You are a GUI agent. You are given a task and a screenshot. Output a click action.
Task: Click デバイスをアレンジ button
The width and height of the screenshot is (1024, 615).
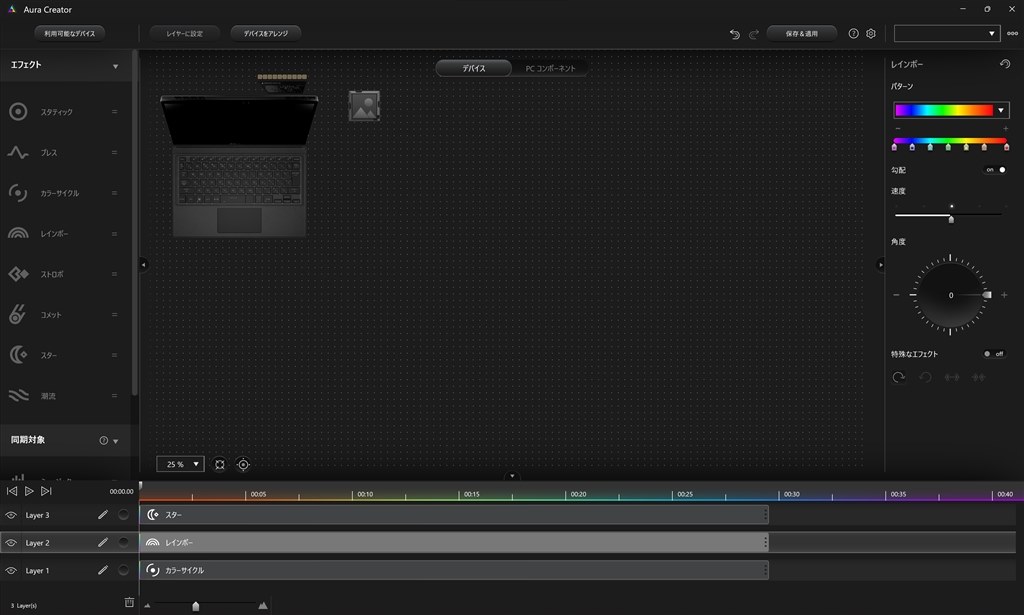coord(266,33)
